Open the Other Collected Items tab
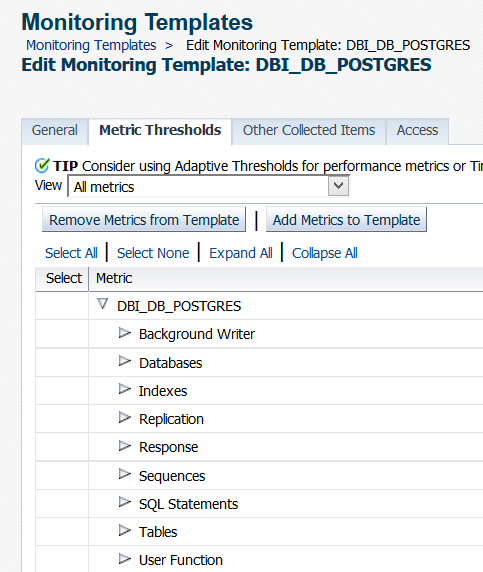 309,131
